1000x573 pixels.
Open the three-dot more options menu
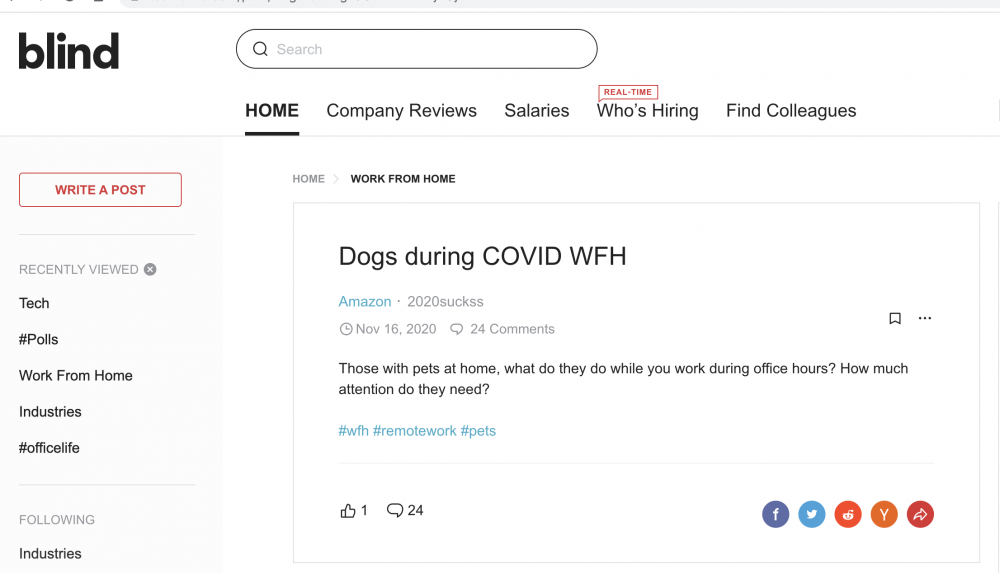click(925, 318)
